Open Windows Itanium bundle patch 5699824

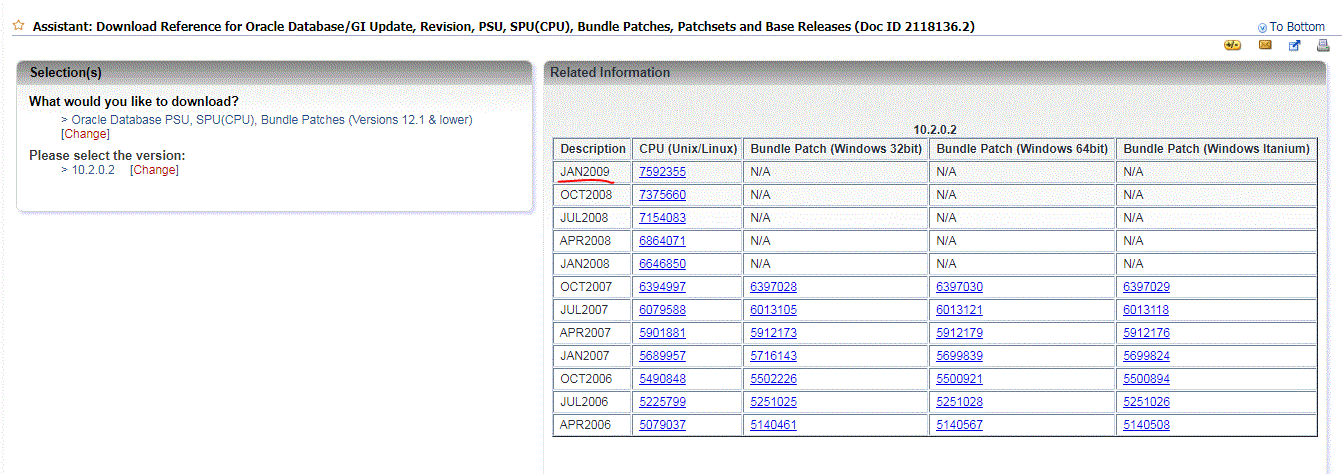tap(1146, 356)
